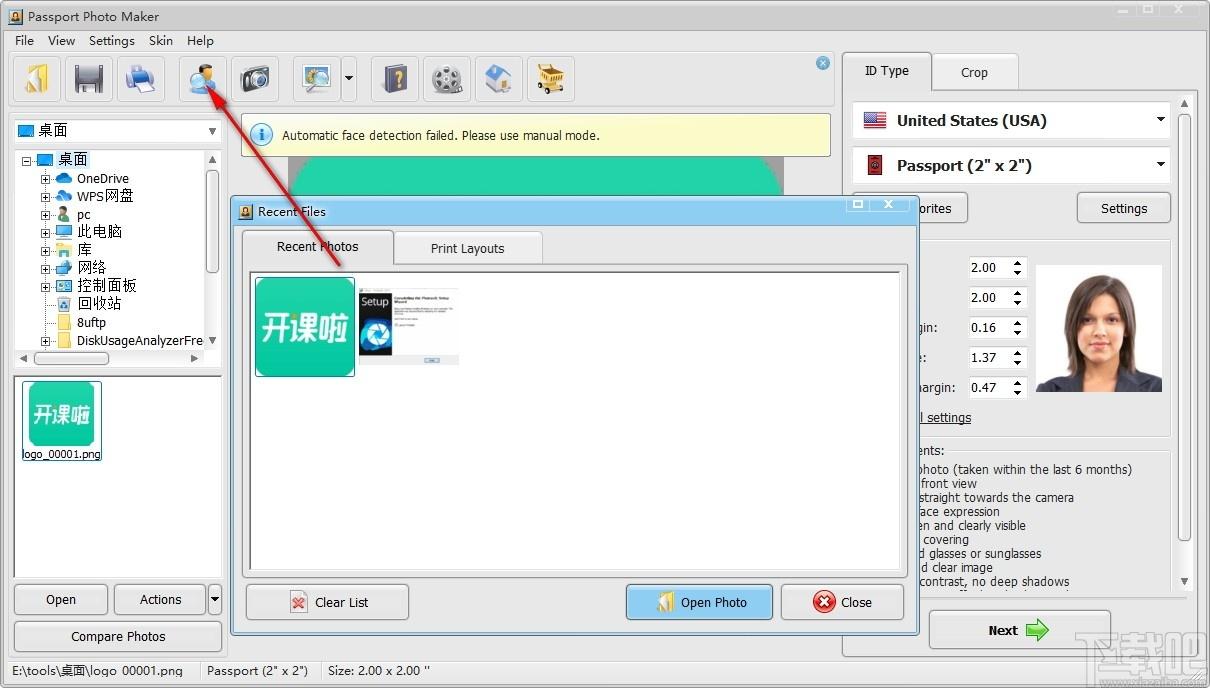Select the ID Type tab

(887, 71)
